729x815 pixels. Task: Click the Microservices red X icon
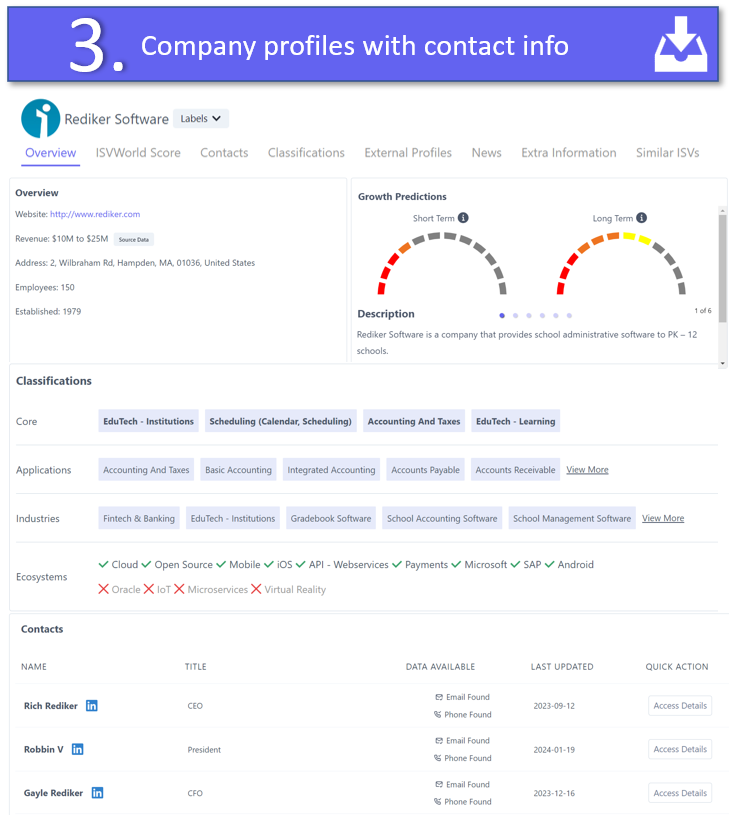[x=179, y=589]
